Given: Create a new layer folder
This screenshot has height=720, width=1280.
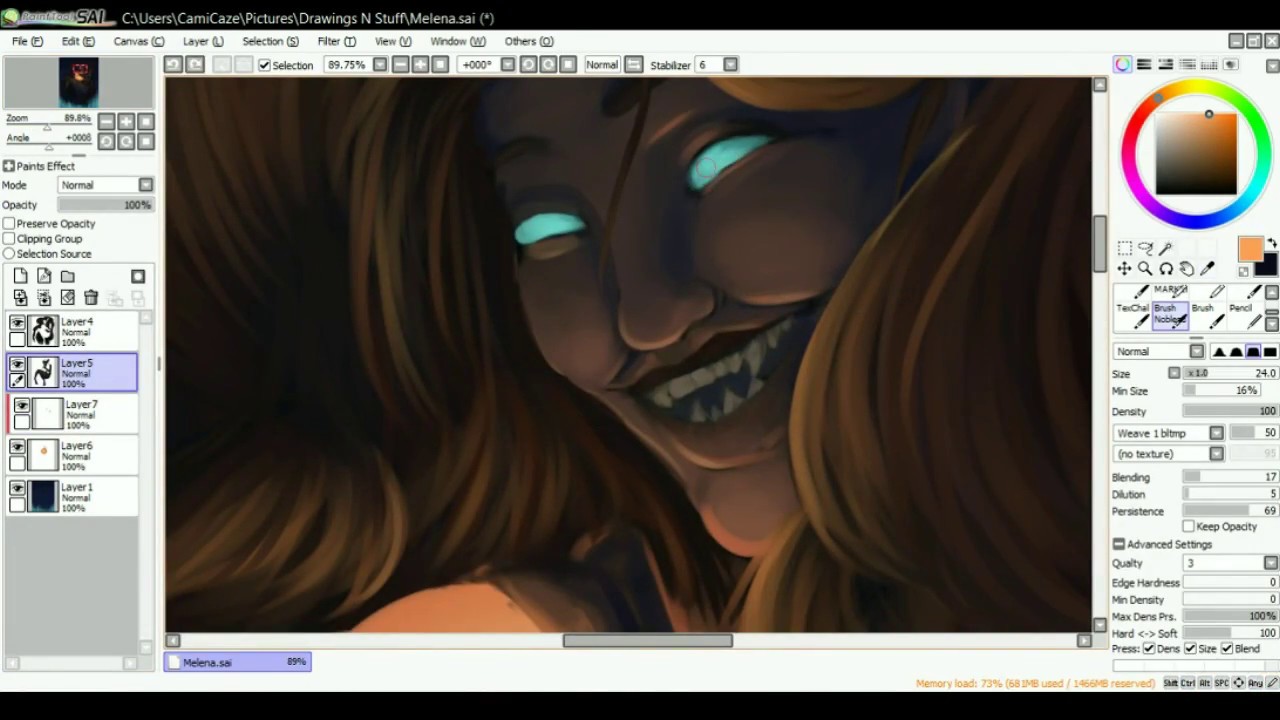Looking at the screenshot, I should tap(67, 276).
